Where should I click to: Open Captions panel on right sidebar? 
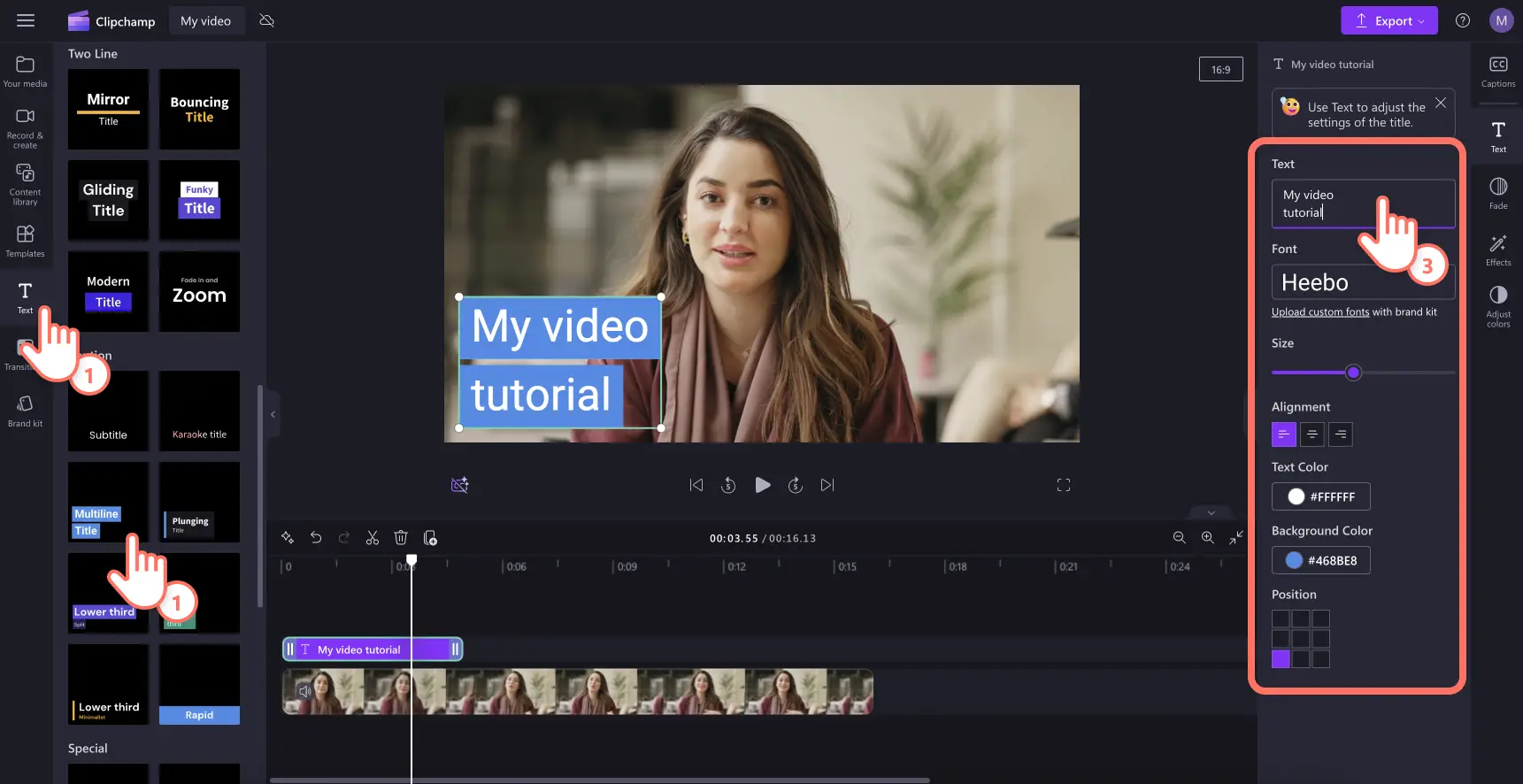(1498, 72)
